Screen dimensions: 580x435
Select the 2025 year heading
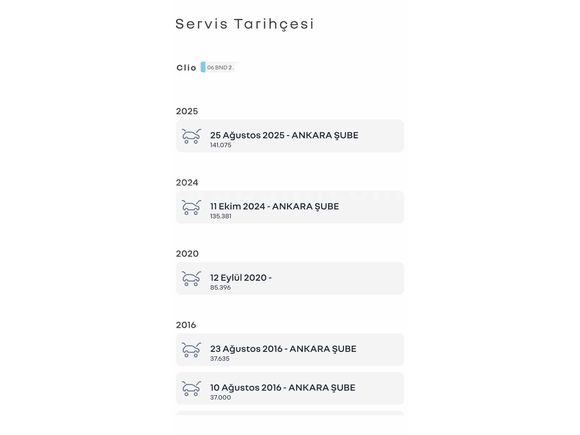(187, 111)
